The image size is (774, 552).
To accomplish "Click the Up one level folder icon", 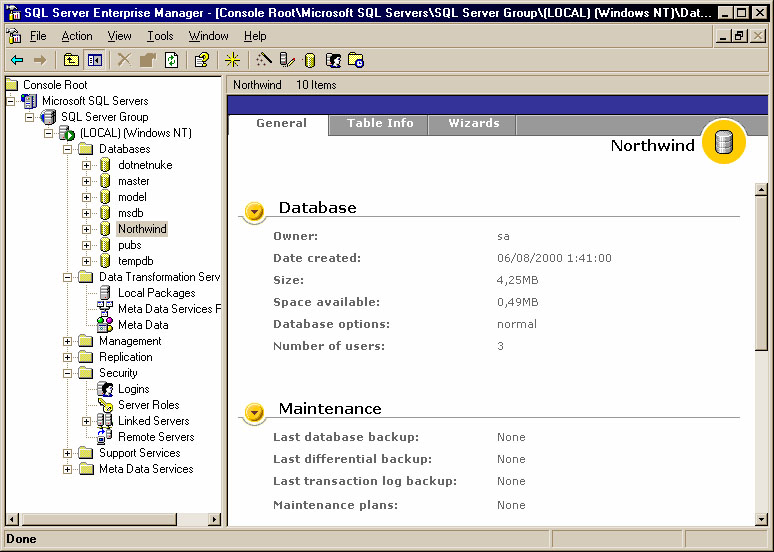I will pyautogui.click(x=71, y=60).
